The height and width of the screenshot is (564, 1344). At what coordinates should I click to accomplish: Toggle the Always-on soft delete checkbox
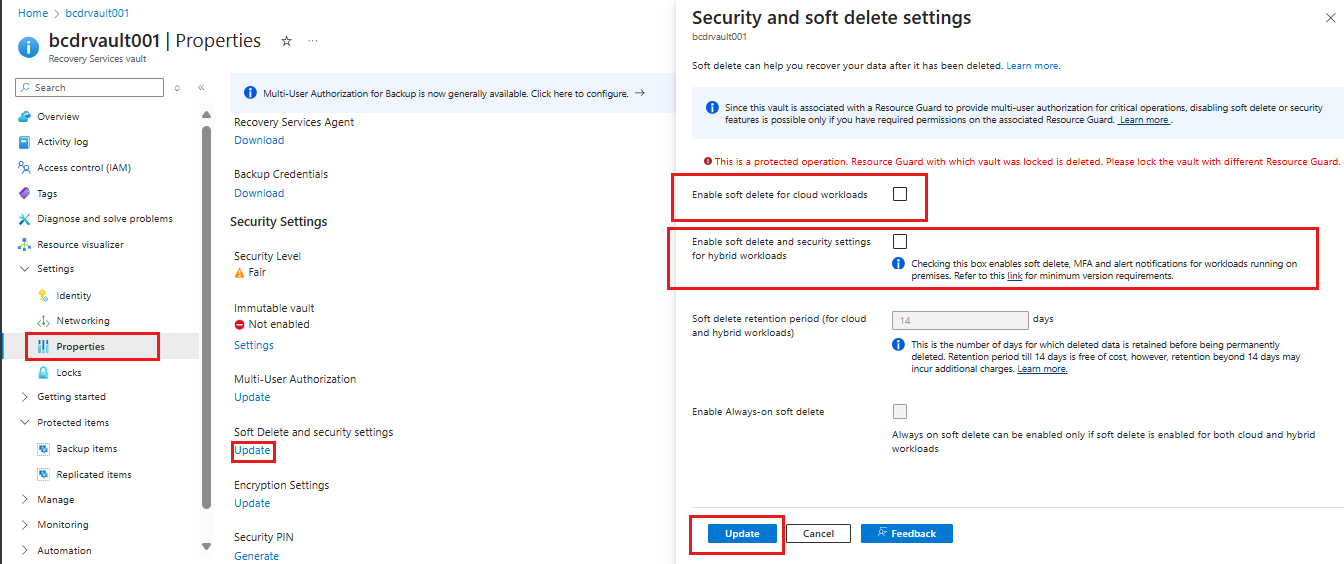[x=900, y=411]
